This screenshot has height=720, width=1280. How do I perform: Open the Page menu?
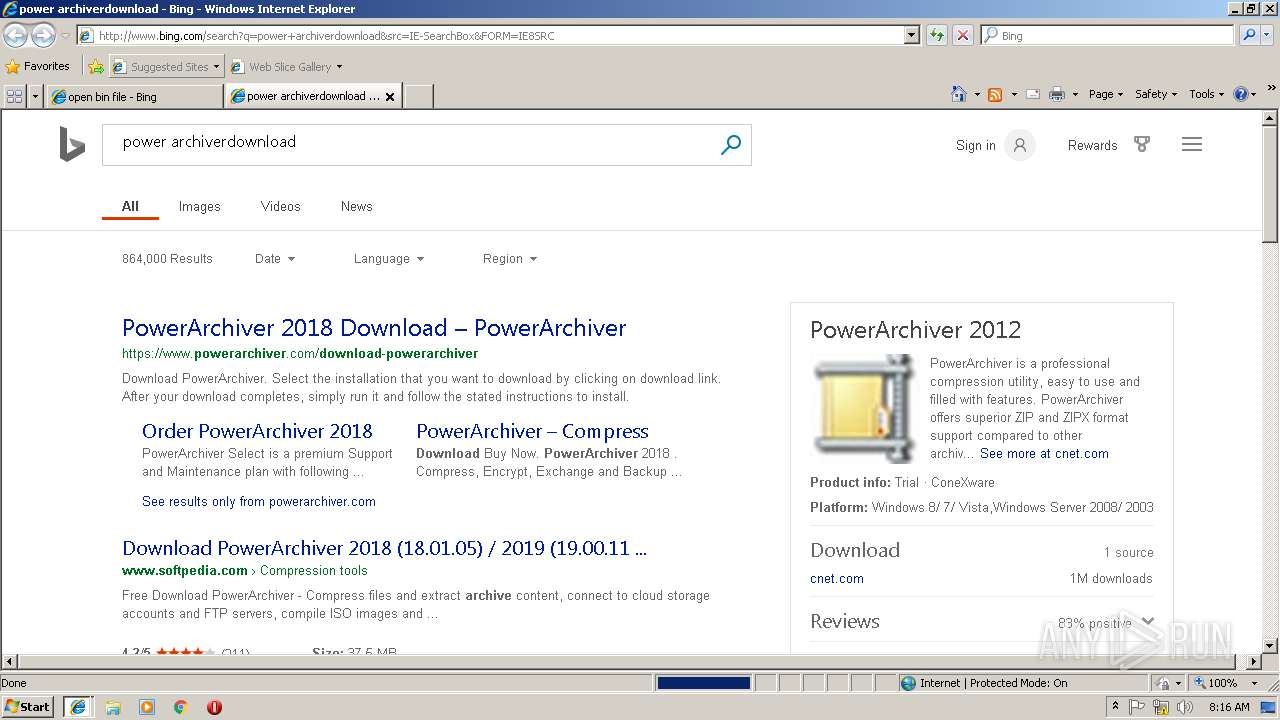[1106, 94]
